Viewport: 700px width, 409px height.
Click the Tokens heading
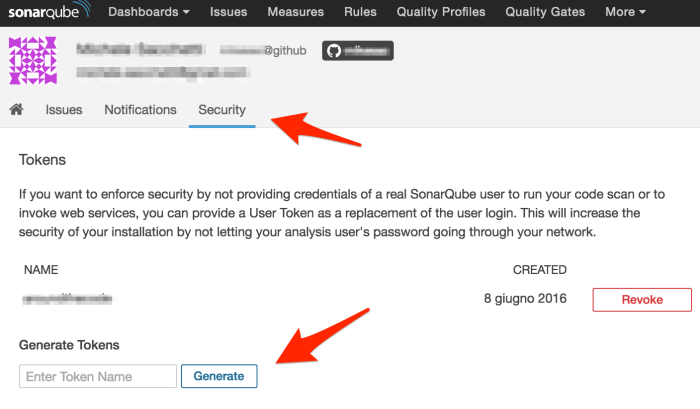[42, 160]
